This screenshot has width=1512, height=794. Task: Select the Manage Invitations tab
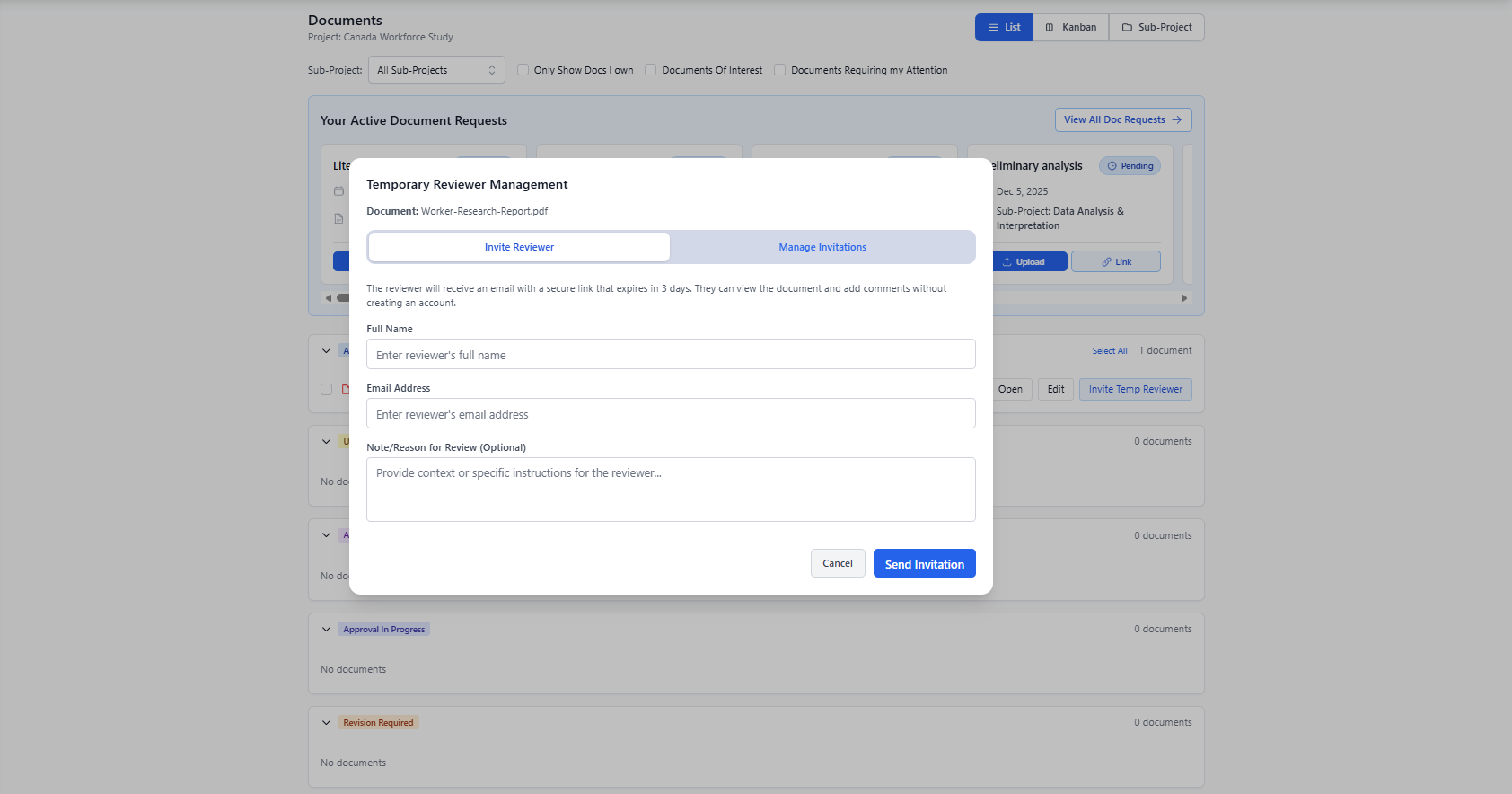tap(822, 247)
